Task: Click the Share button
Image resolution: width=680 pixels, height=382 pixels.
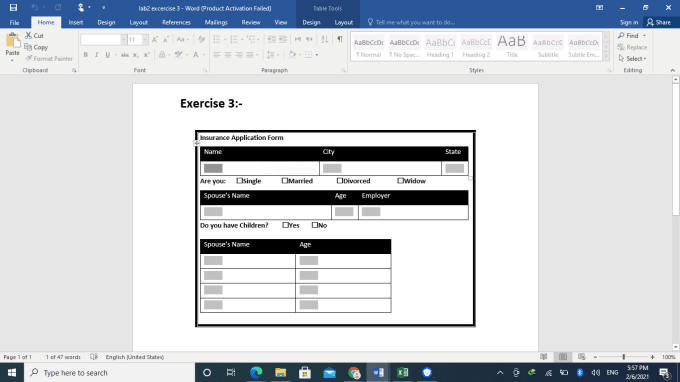Action: click(658, 22)
